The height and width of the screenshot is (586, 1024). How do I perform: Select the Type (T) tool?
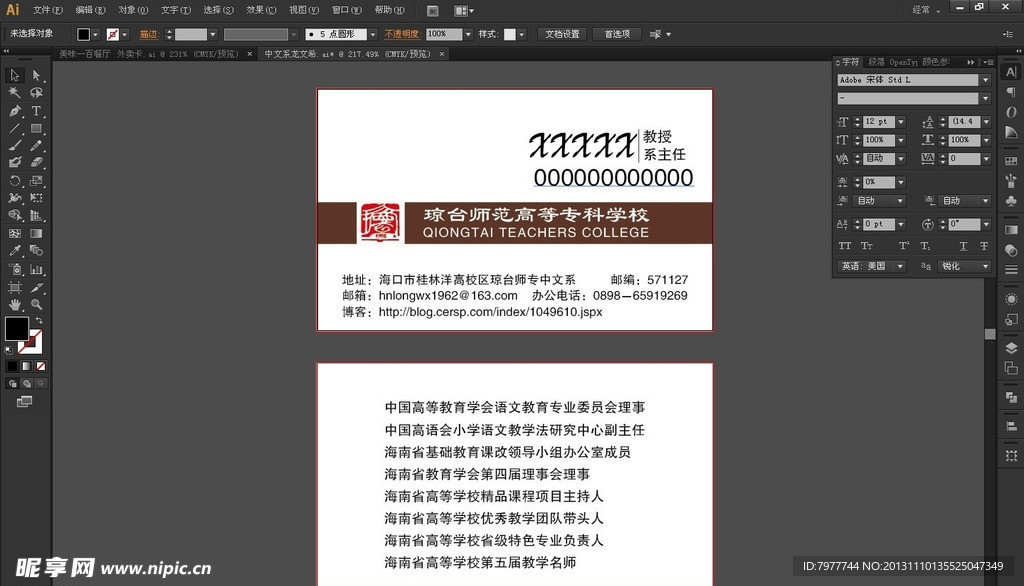pyautogui.click(x=36, y=111)
